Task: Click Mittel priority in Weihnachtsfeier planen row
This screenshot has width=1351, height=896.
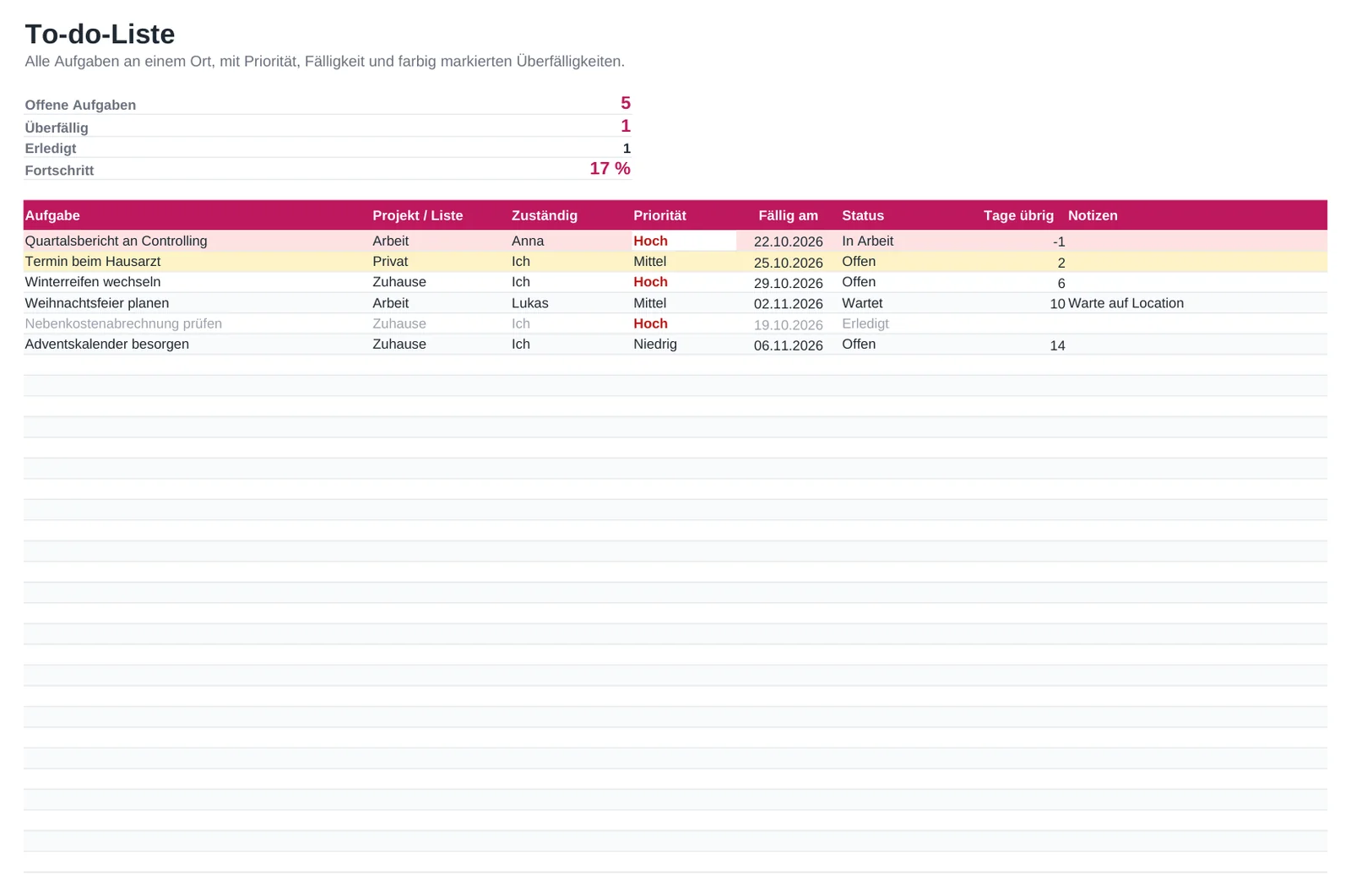Action: (x=649, y=303)
